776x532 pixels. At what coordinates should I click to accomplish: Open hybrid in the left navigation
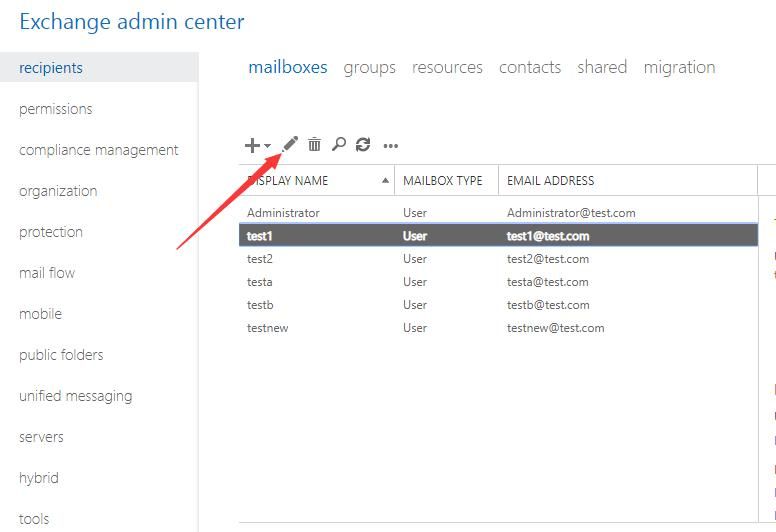(x=39, y=478)
